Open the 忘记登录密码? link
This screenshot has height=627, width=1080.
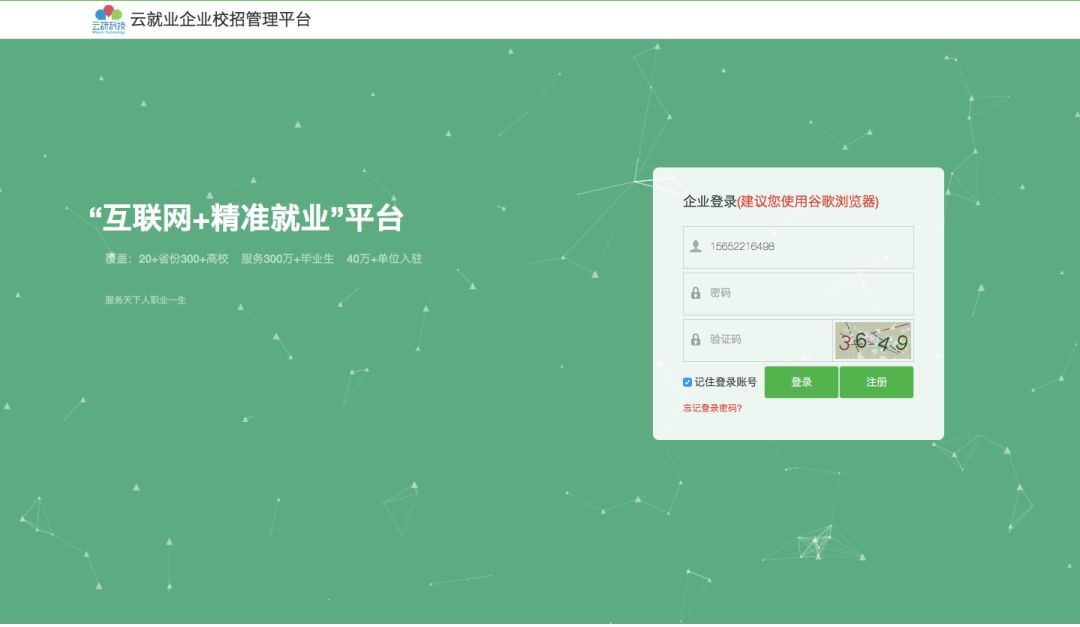click(712, 408)
